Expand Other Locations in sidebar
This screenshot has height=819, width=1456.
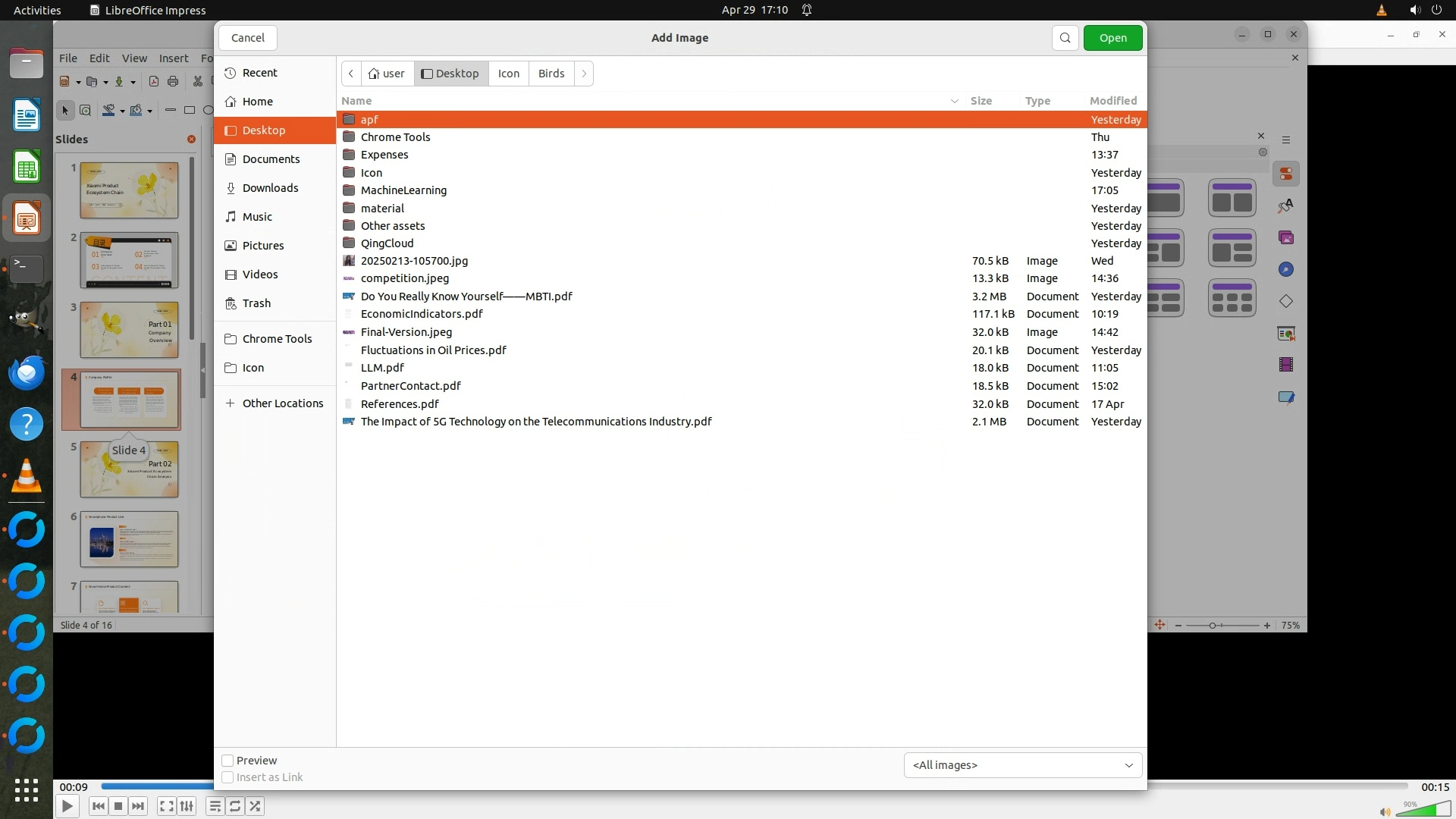pyautogui.click(x=282, y=403)
